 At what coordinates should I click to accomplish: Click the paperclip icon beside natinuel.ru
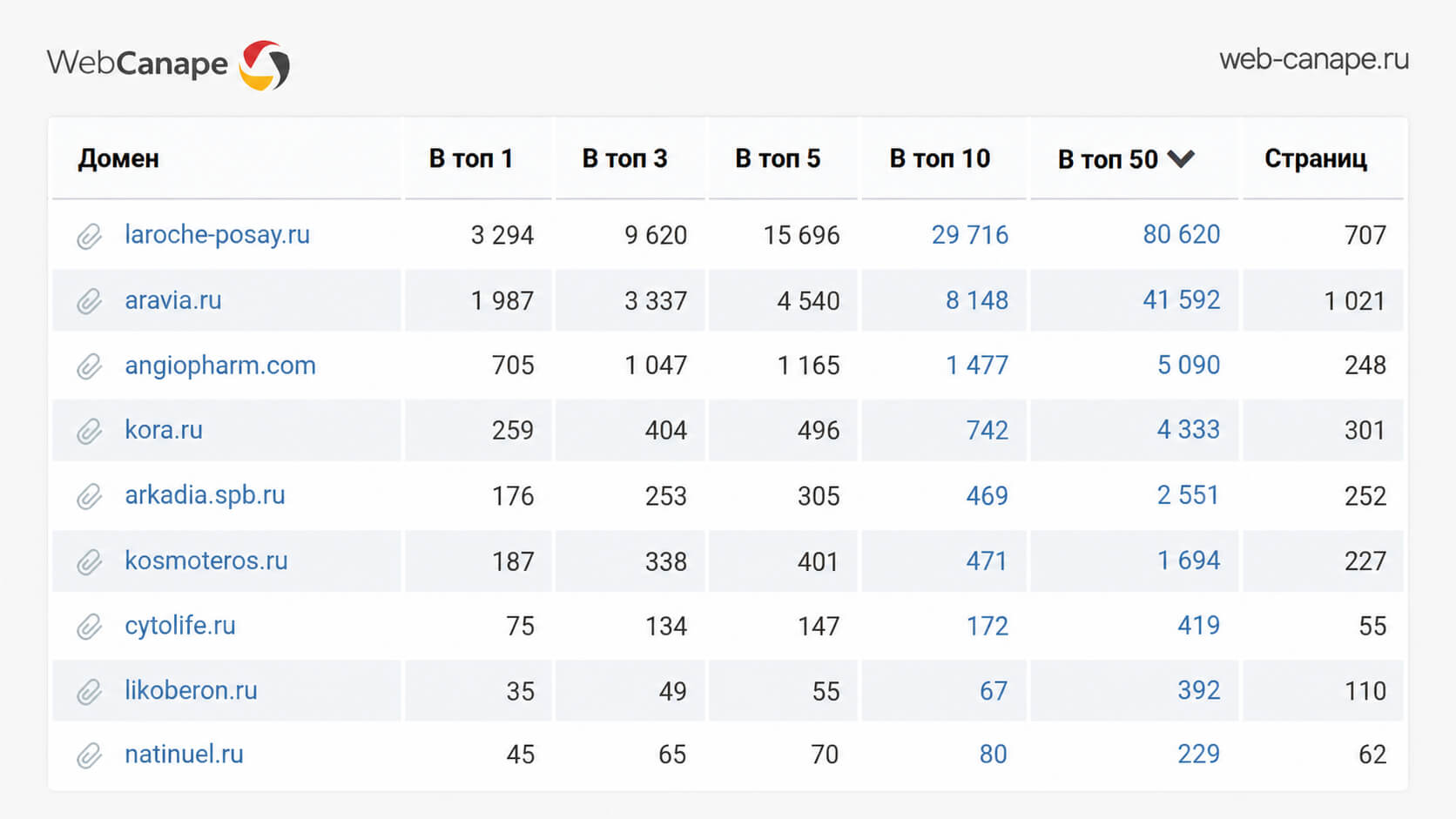point(89,755)
